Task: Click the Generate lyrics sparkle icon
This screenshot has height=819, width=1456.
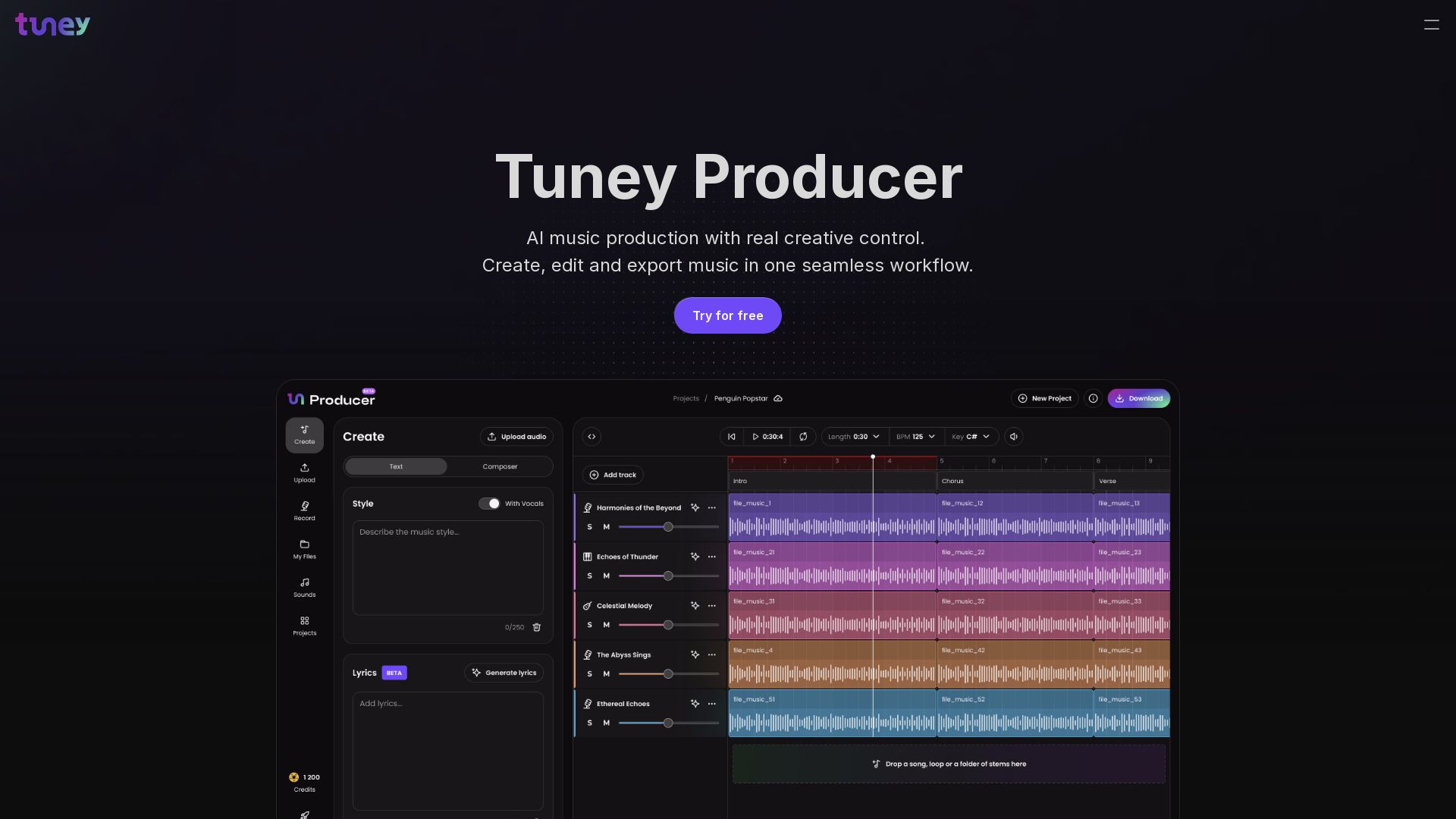Action: tap(476, 673)
